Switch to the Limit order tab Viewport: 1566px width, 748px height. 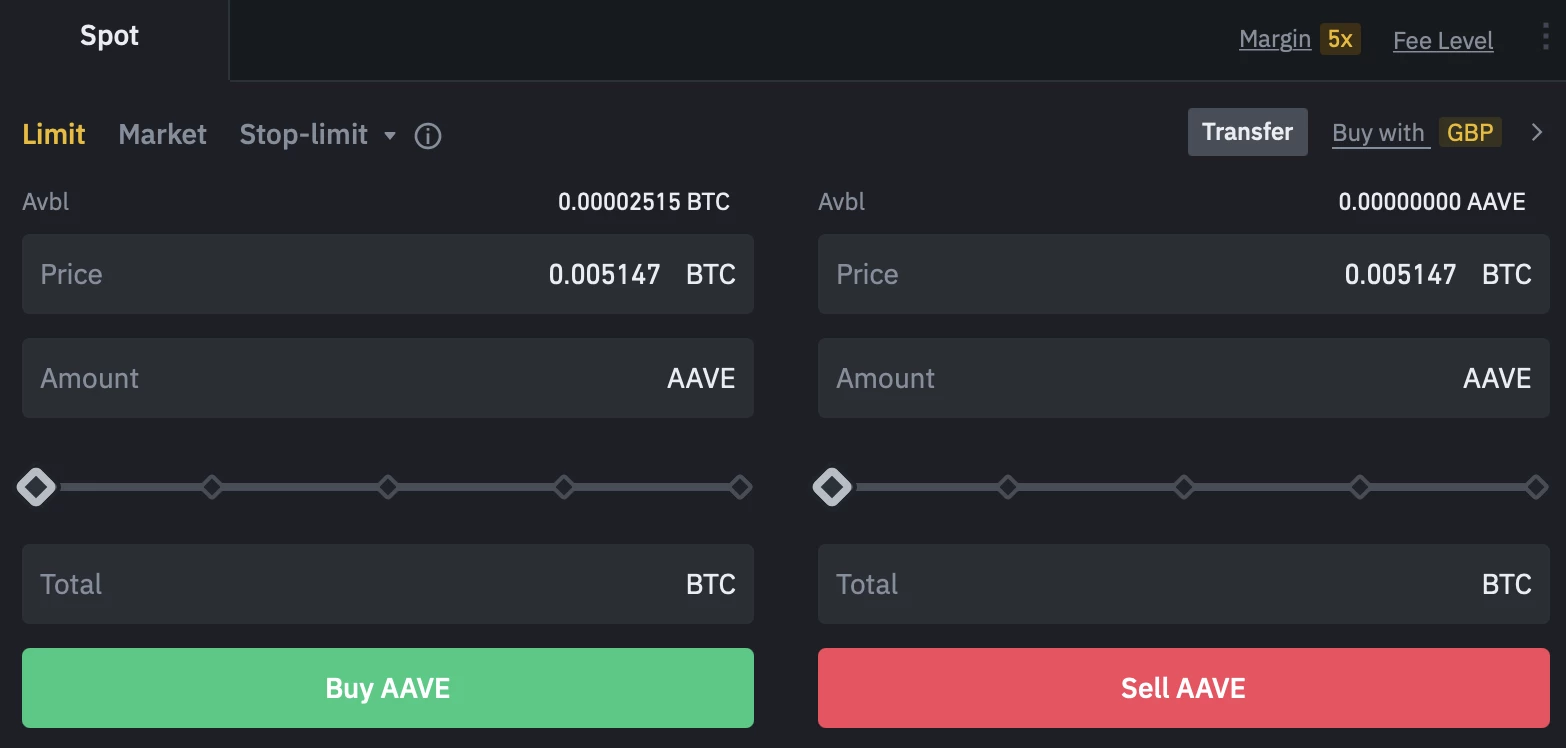coord(54,134)
